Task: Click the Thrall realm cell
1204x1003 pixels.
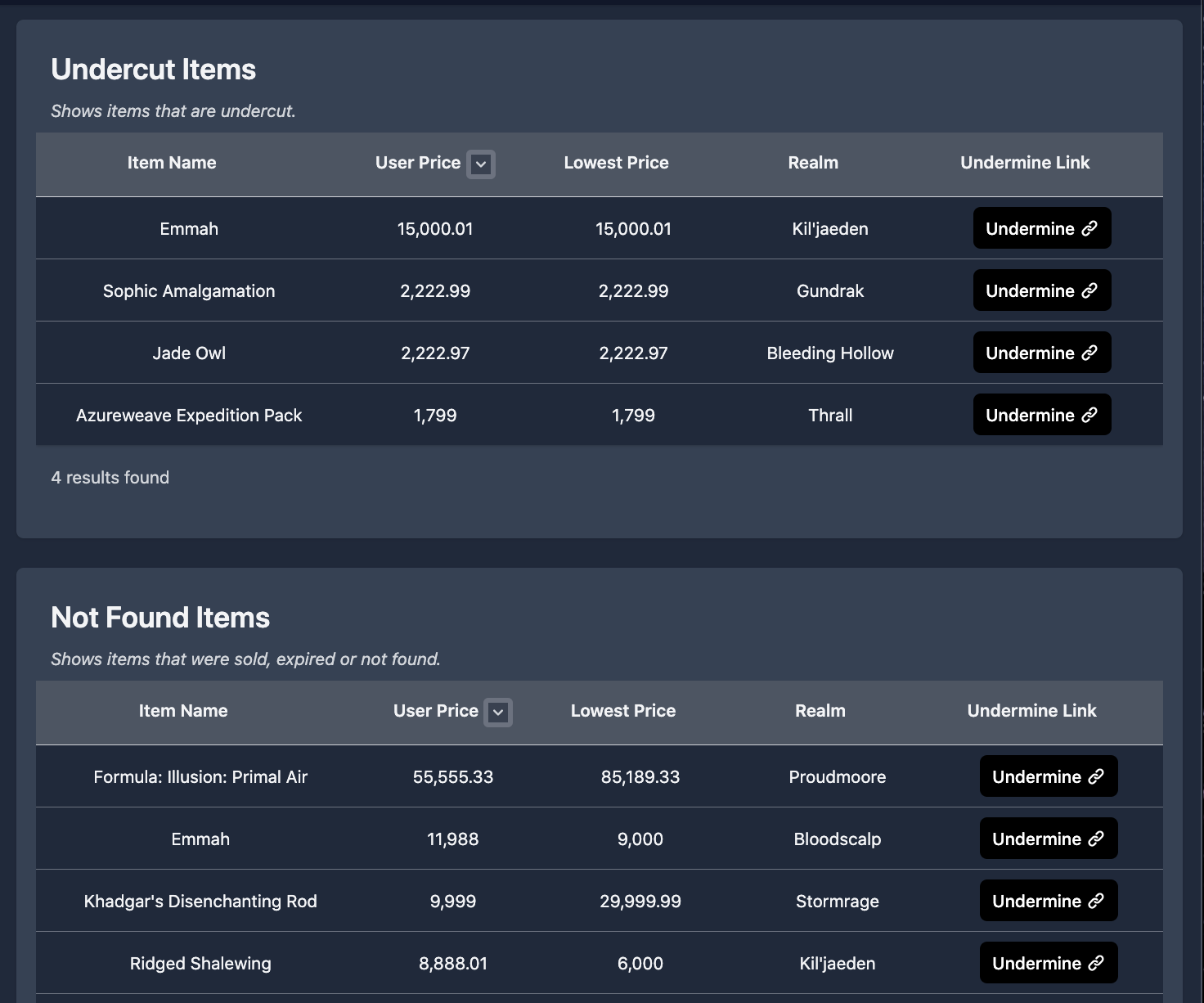Action: point(830,416)
